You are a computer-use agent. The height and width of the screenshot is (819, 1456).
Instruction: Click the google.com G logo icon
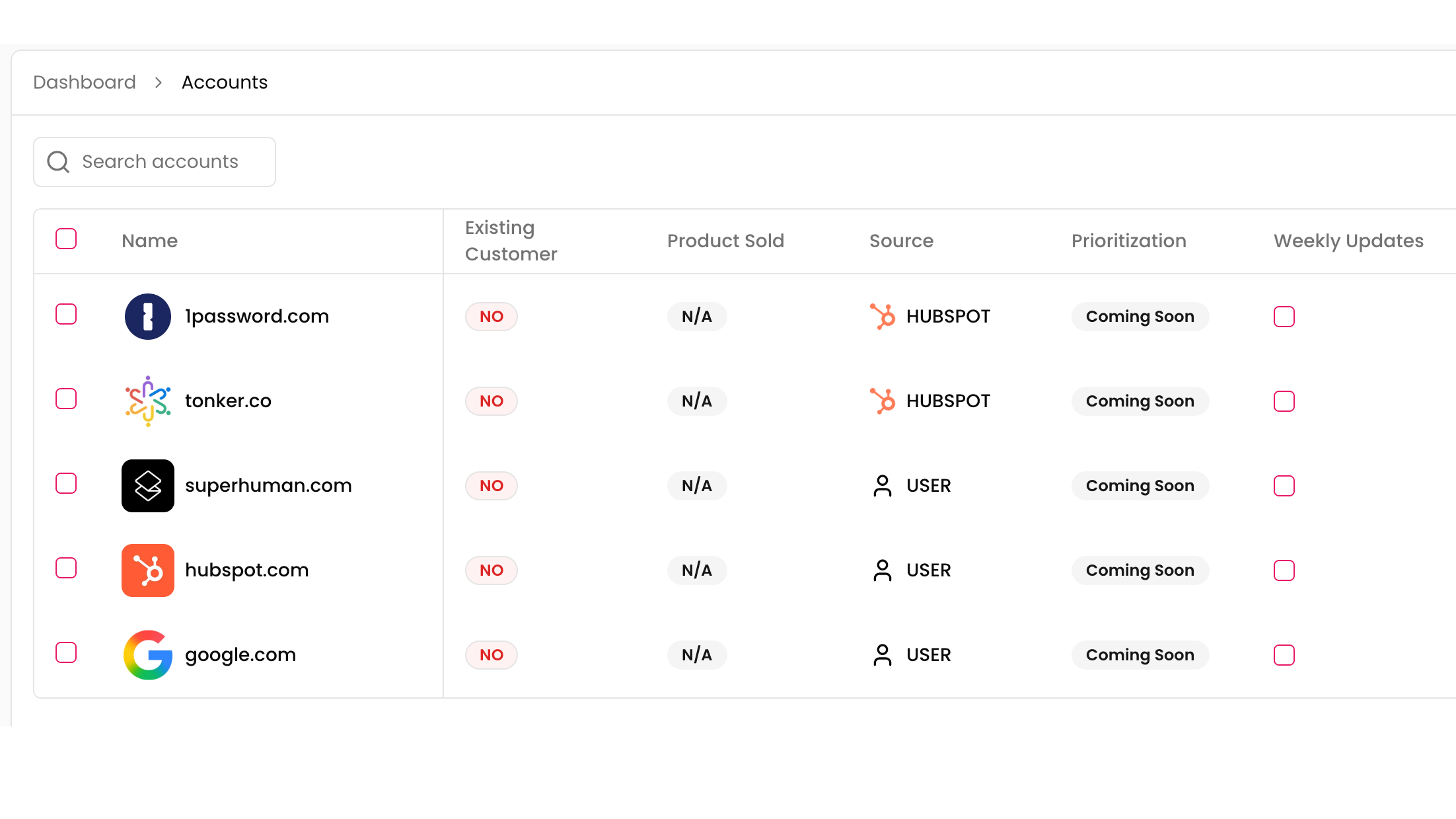point(148,655)
